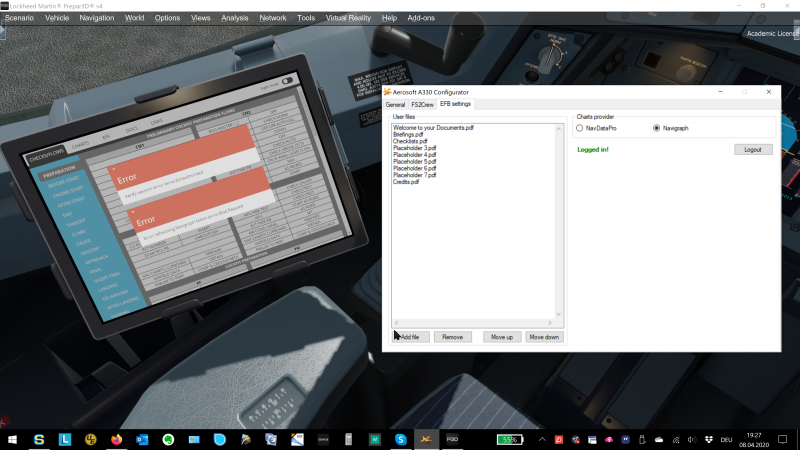
Task: Open the network tray icon
Action: click(676, 439)
